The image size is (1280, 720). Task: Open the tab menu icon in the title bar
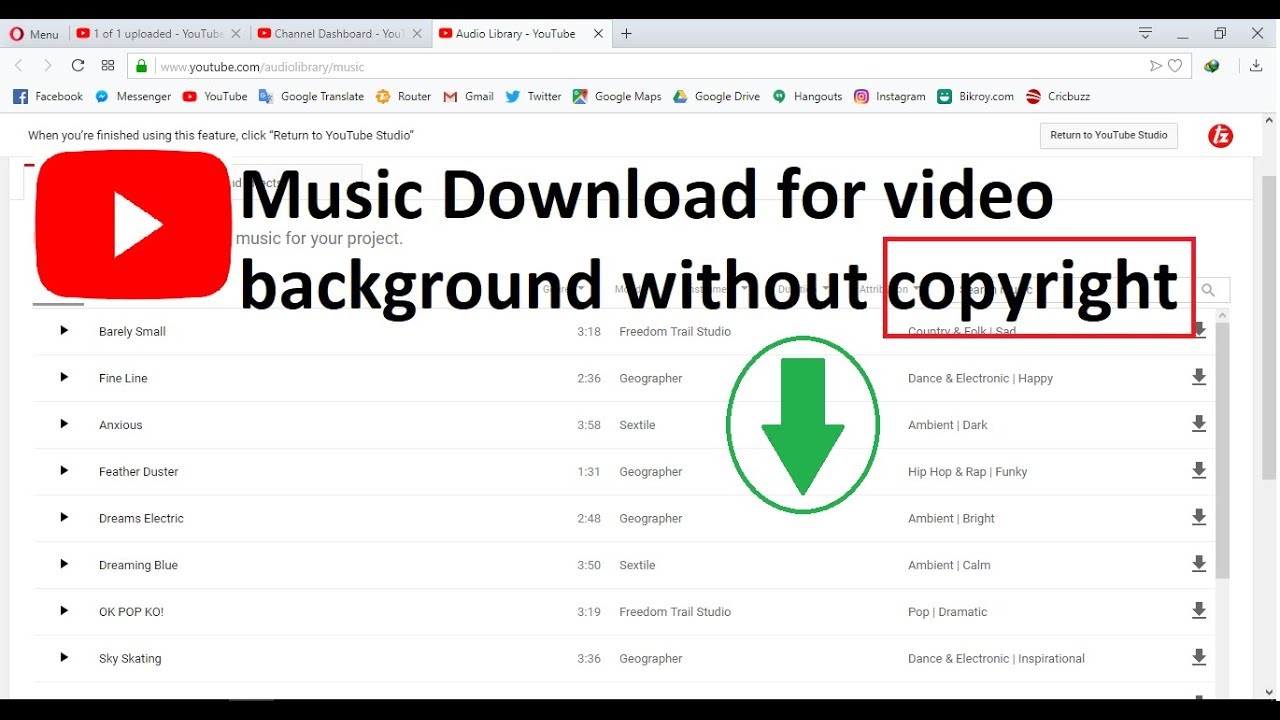tap(1146, 34)
